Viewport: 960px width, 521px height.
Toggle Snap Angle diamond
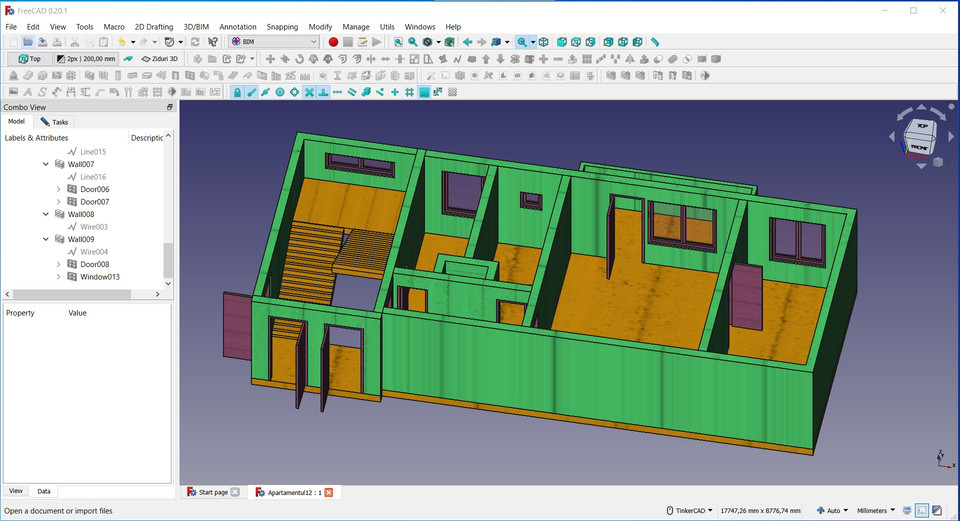tap(294, 92)
